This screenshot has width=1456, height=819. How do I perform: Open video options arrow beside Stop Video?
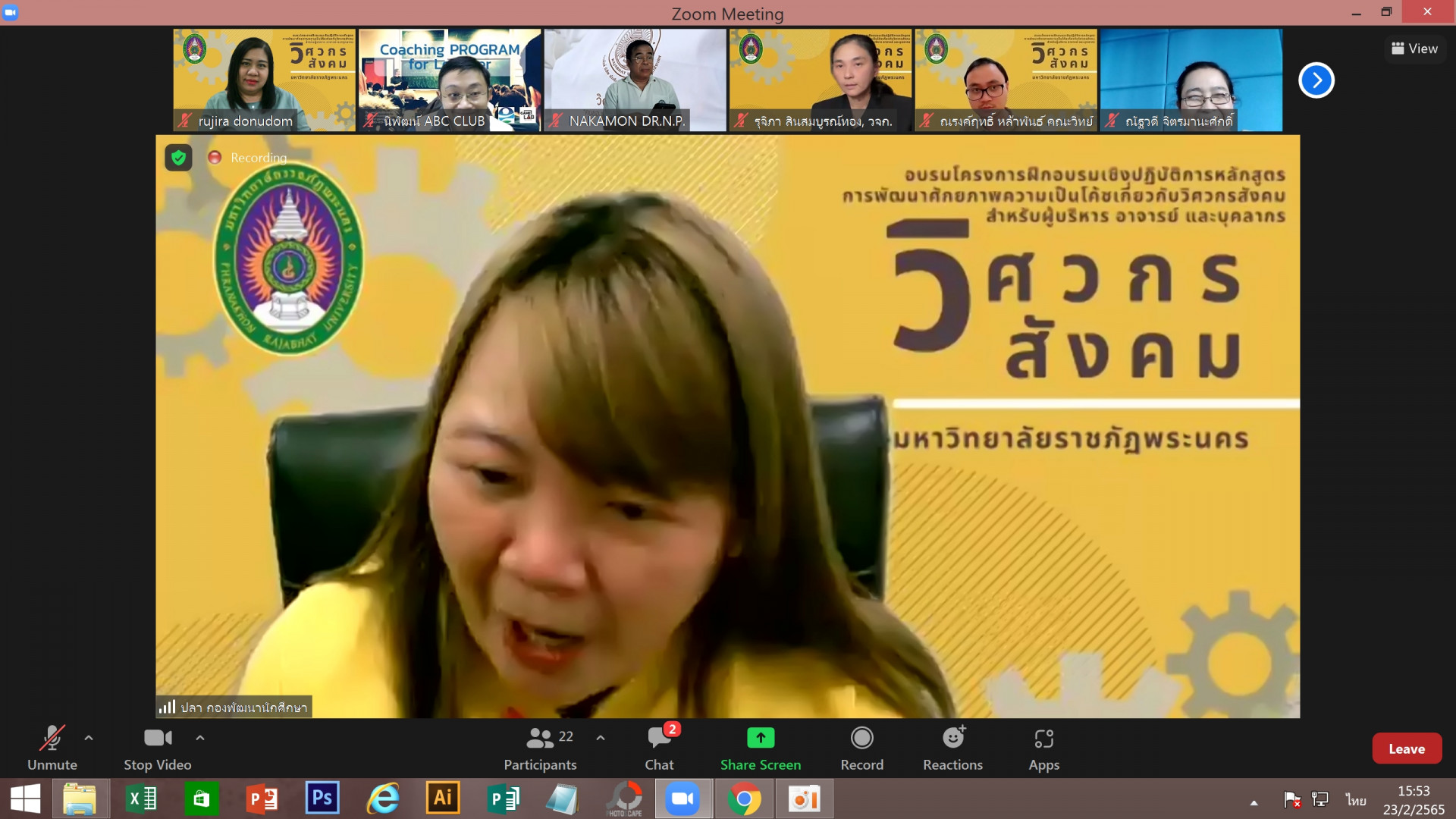[x=200, y=737]
